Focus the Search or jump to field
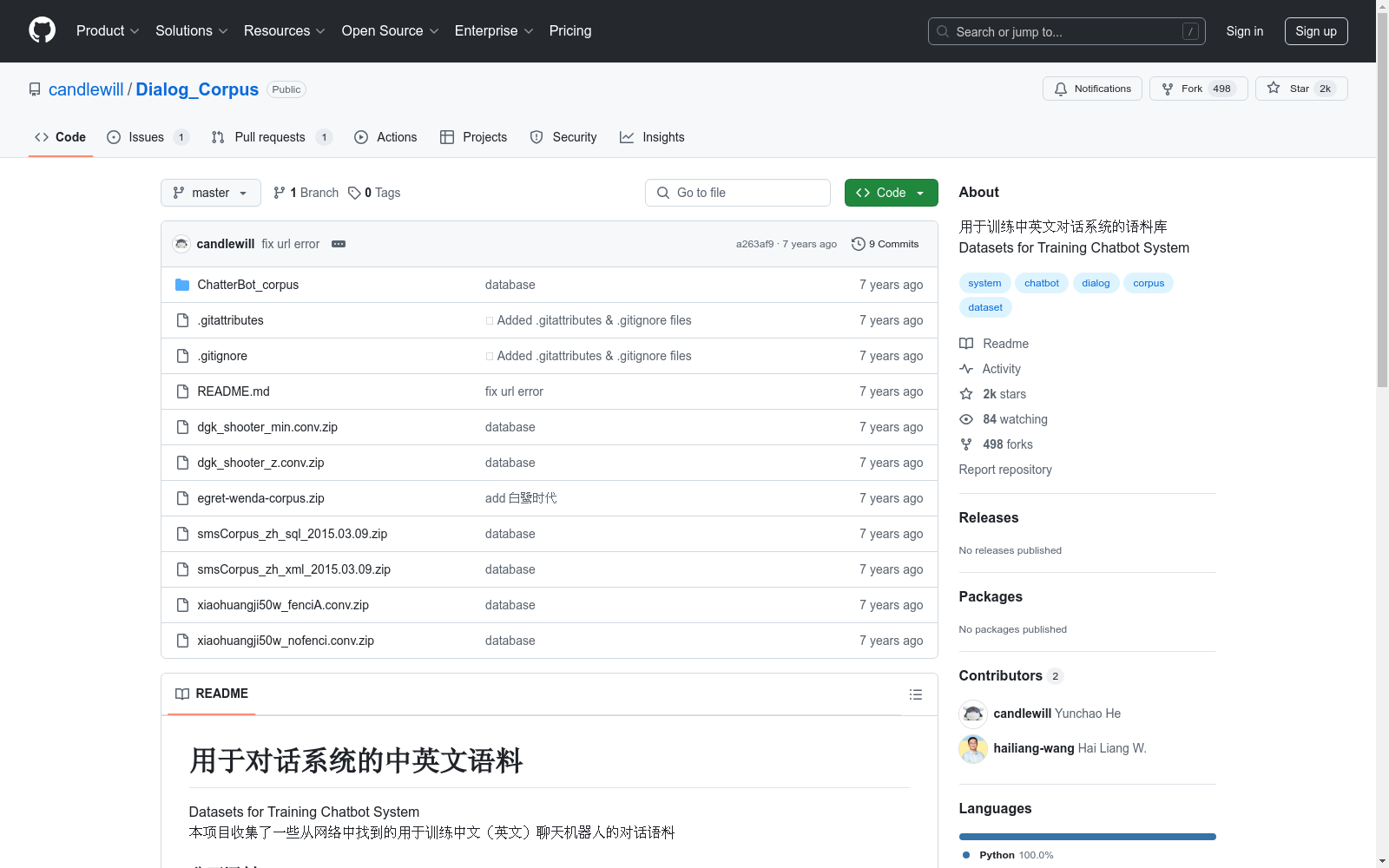 (1067, 31)
